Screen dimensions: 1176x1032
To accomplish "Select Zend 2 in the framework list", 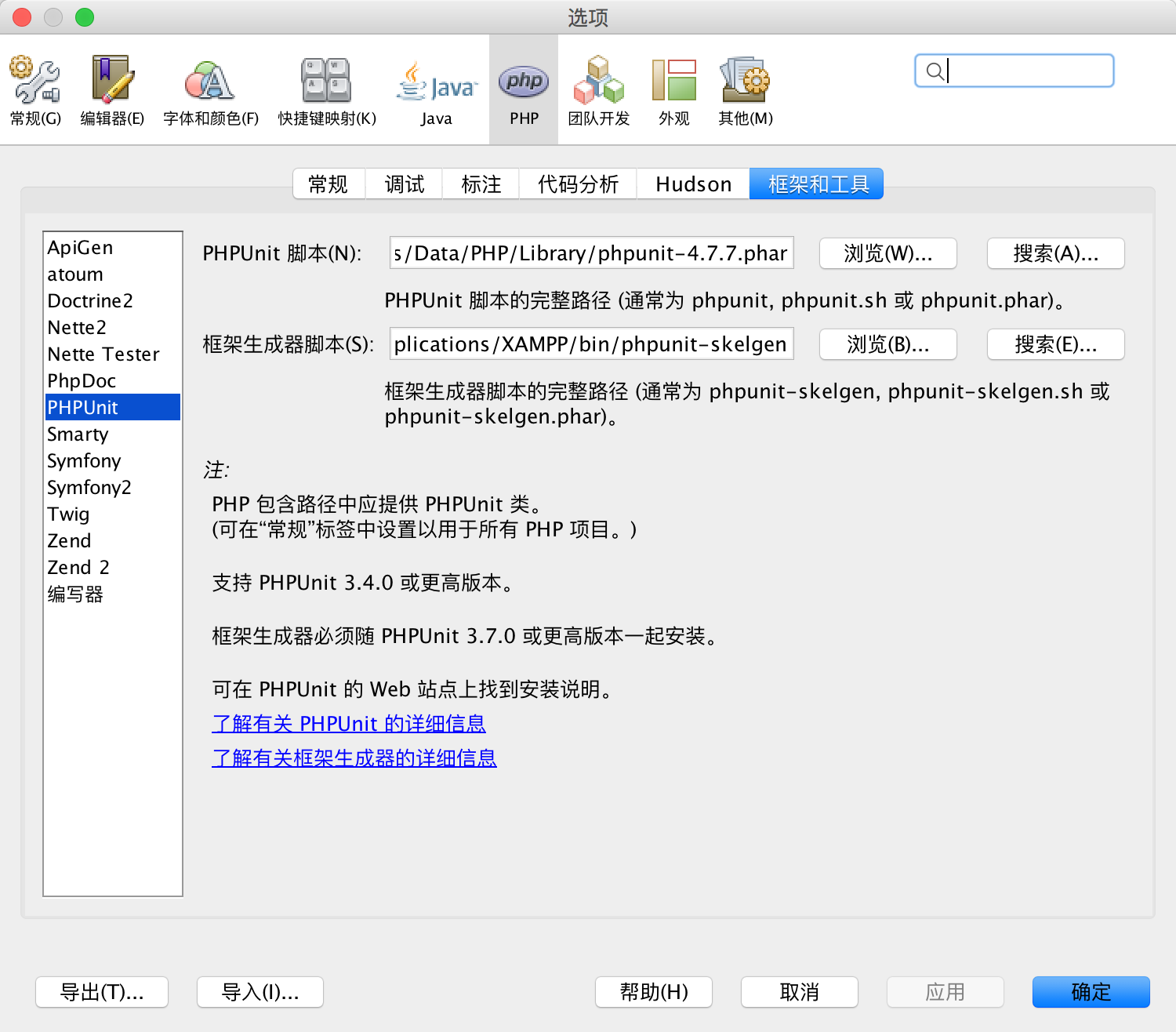I will (x=113, y=568).
